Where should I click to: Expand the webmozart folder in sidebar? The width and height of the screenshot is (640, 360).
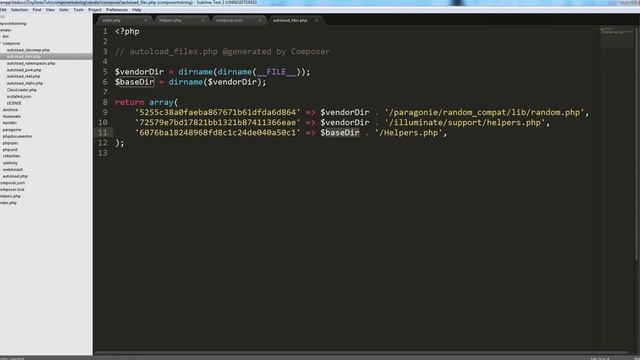13,169
